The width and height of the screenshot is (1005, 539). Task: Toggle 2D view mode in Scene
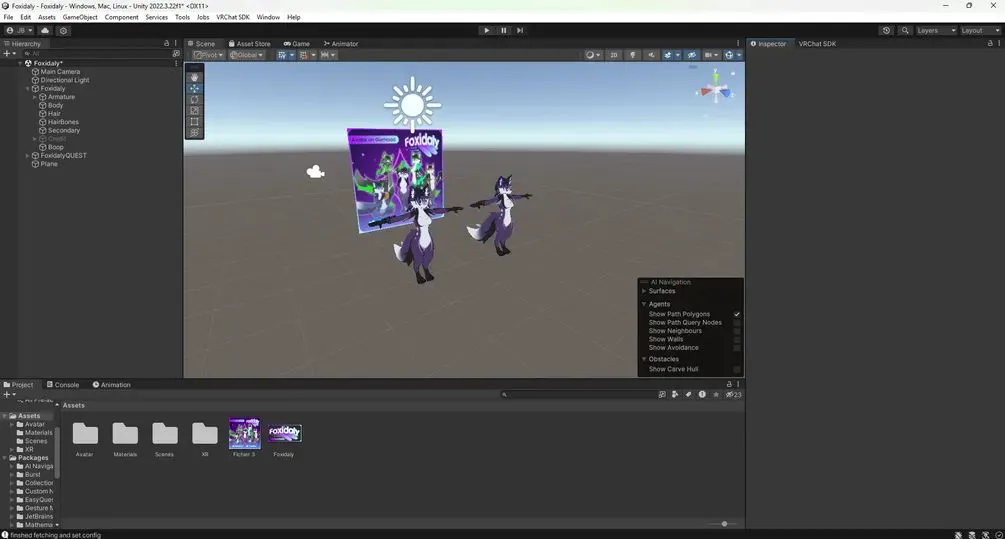click(x=614, y=55)
